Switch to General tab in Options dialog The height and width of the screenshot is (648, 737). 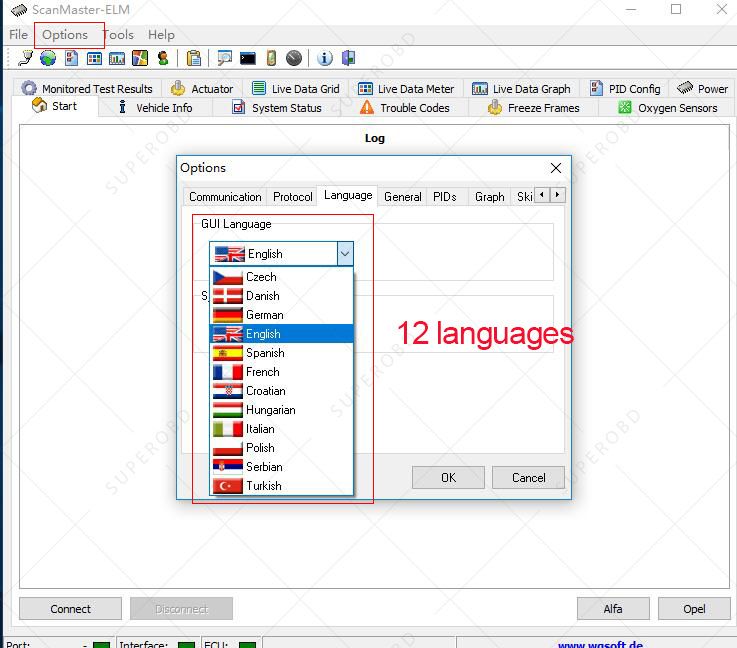point(403,197)
